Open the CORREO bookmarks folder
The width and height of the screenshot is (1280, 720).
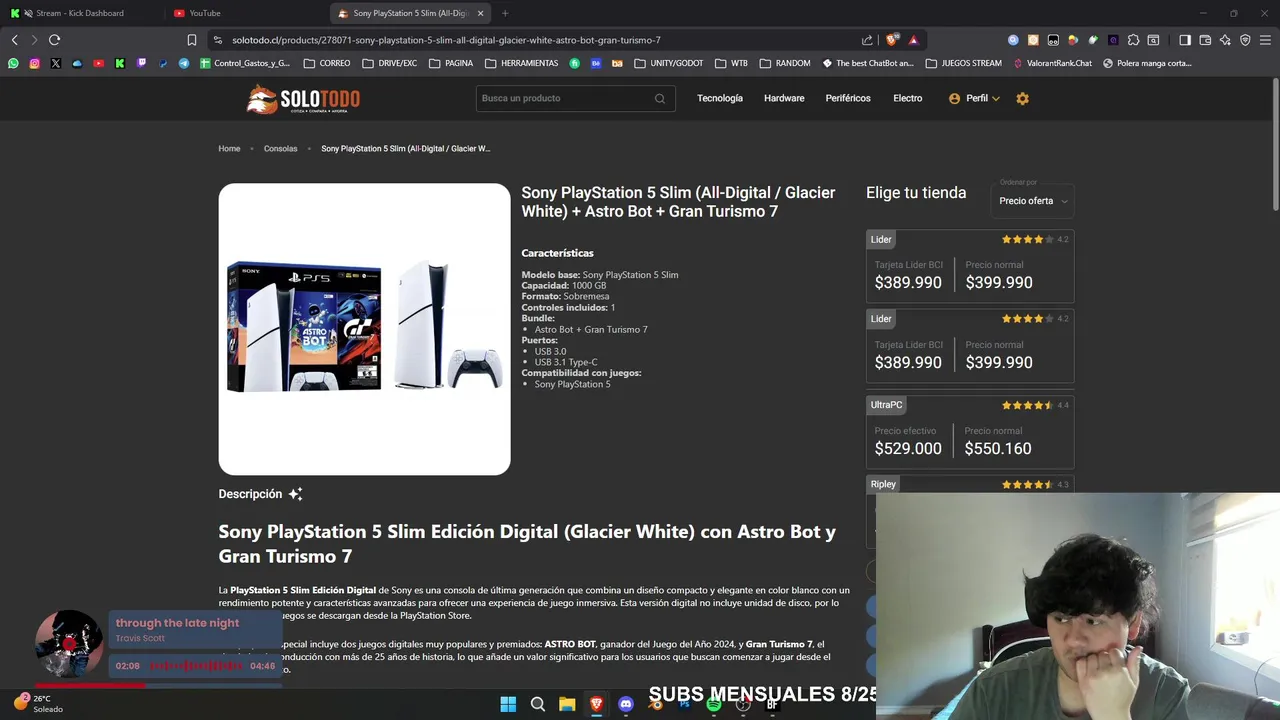(x=327, y=63)
